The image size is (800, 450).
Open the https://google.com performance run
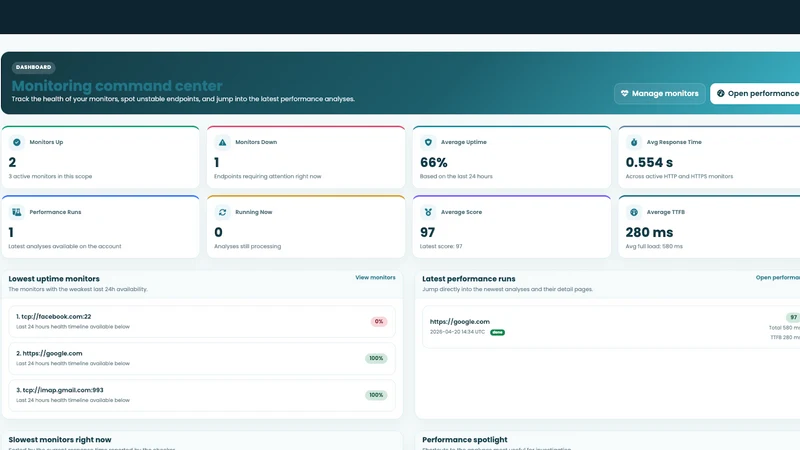click(611, 327)
